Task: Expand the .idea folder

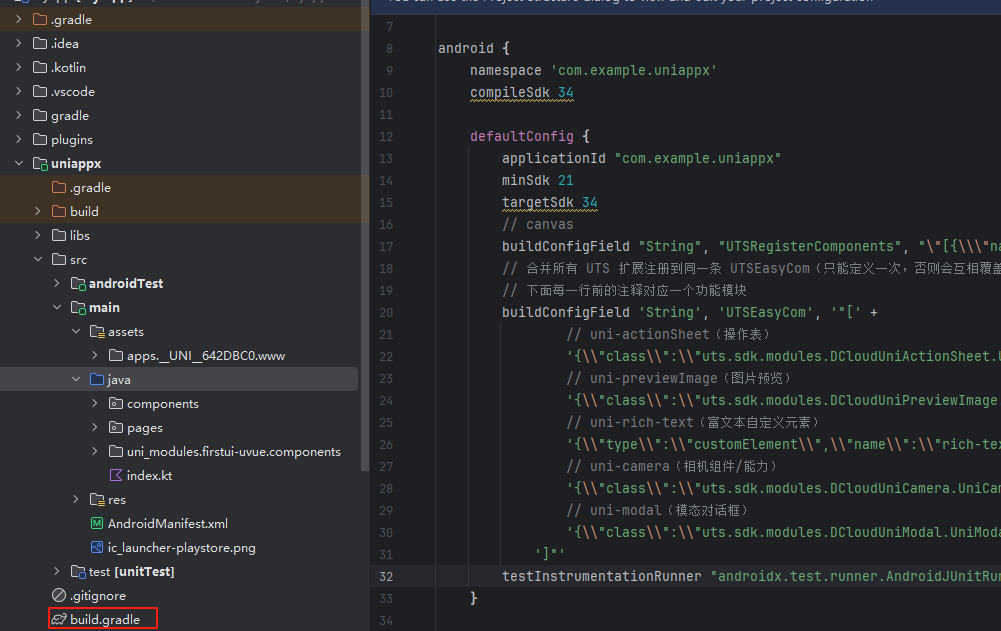Action: pyautogui.click(x=19, y=43)
